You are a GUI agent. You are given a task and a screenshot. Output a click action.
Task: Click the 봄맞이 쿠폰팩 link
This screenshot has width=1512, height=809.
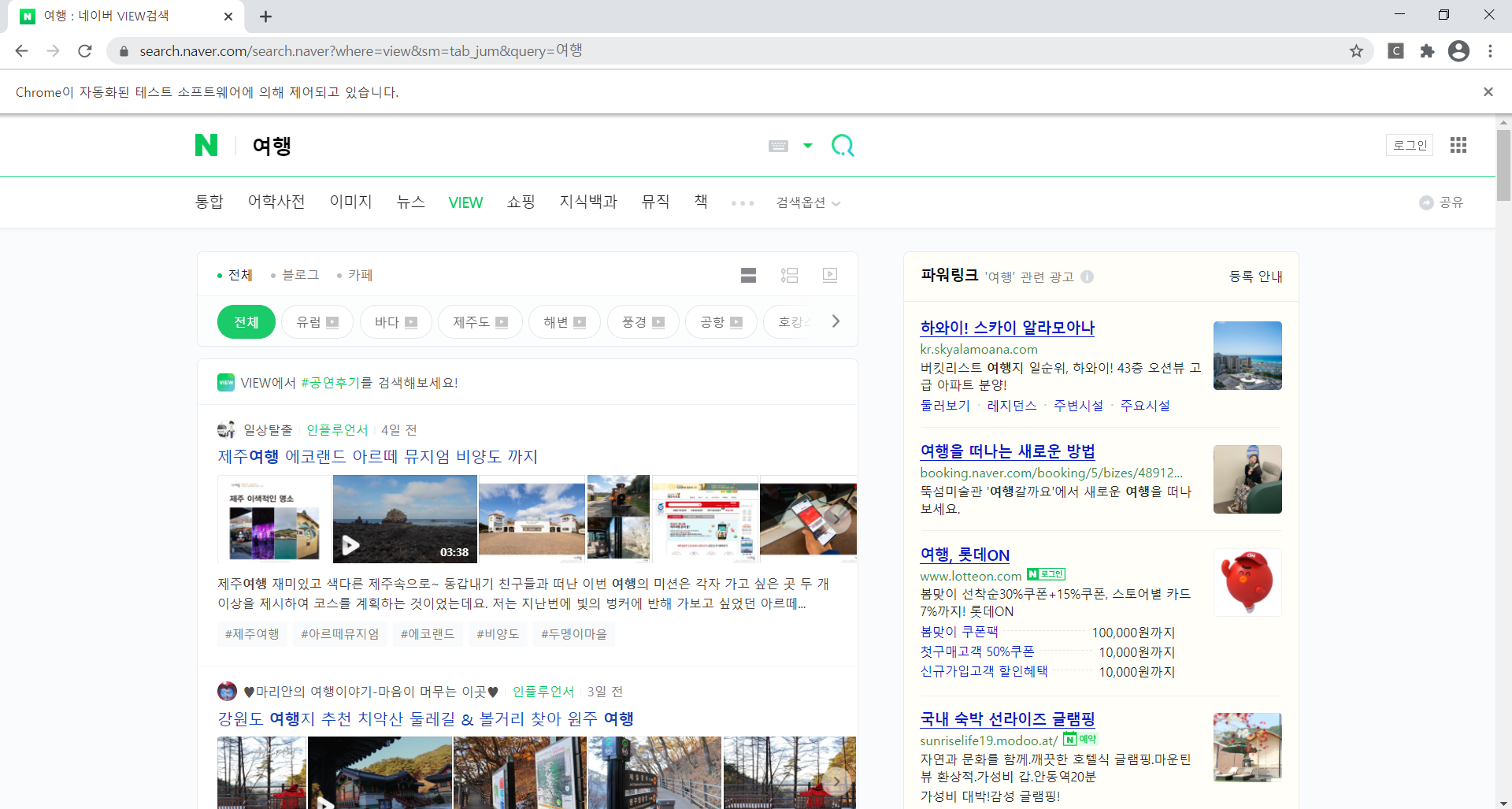pos(959,632)
